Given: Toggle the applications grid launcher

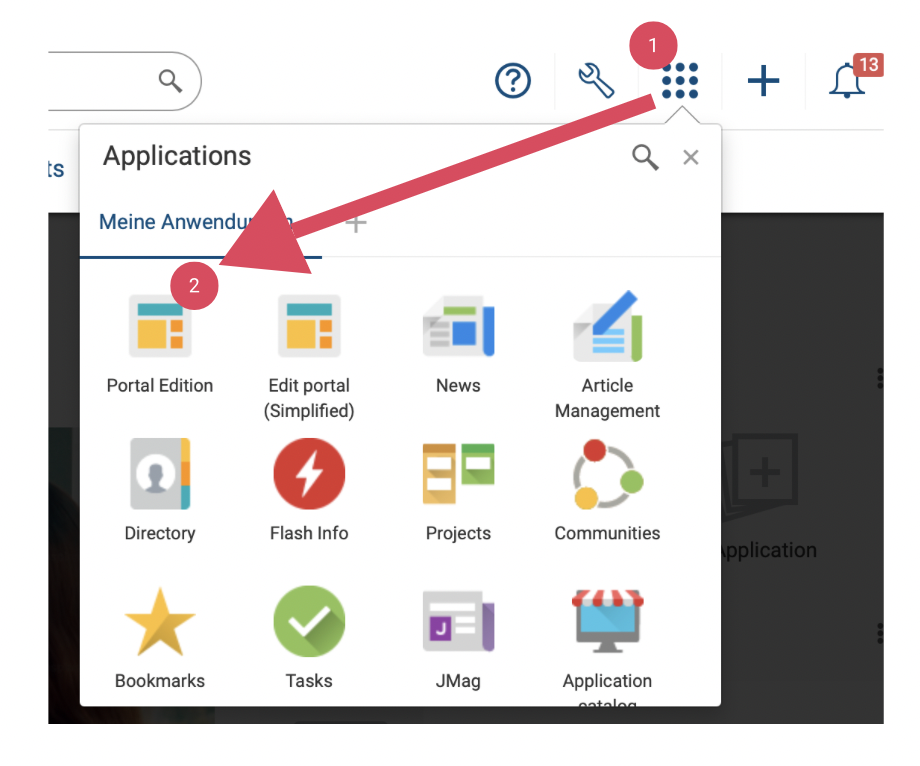Looking at the screenshot, I should (680, 80).
